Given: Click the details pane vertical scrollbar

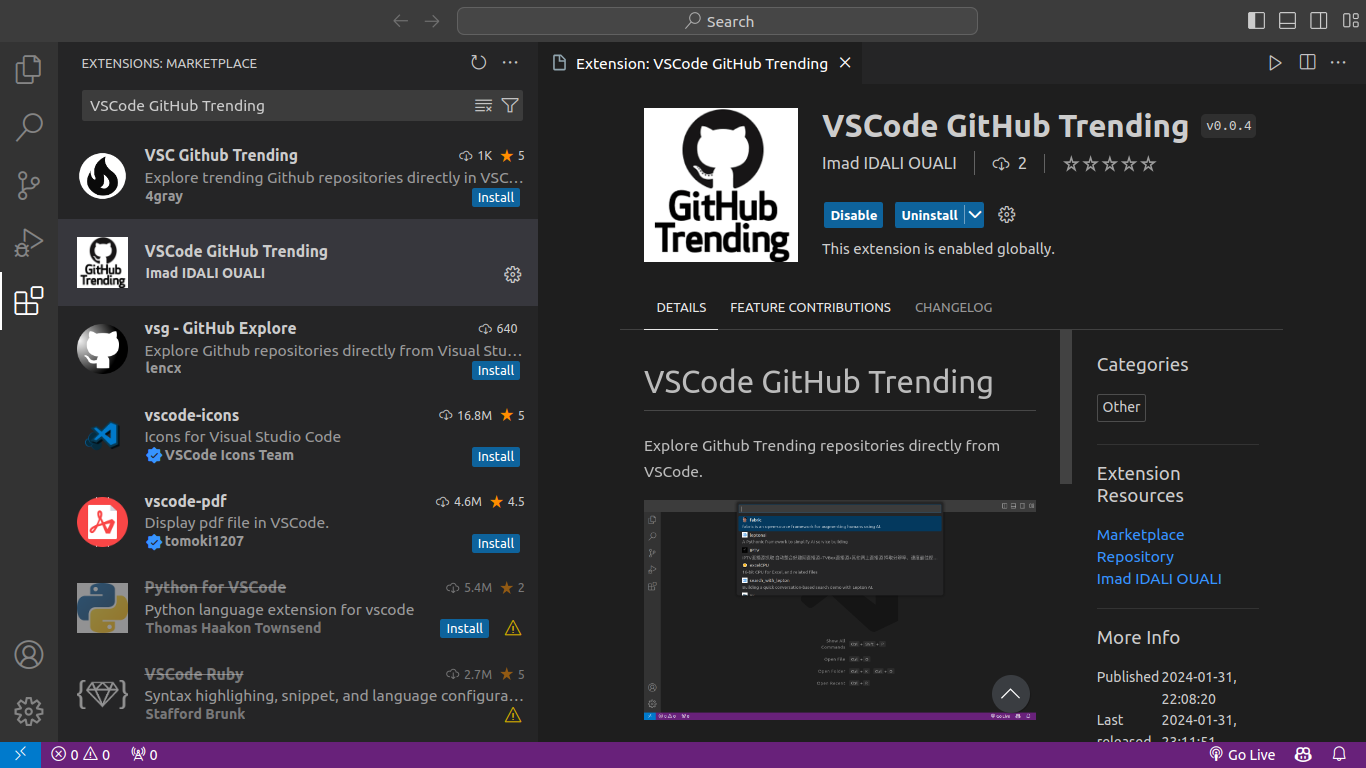Looking at the screenshot, I should (x=1066, y=407).
